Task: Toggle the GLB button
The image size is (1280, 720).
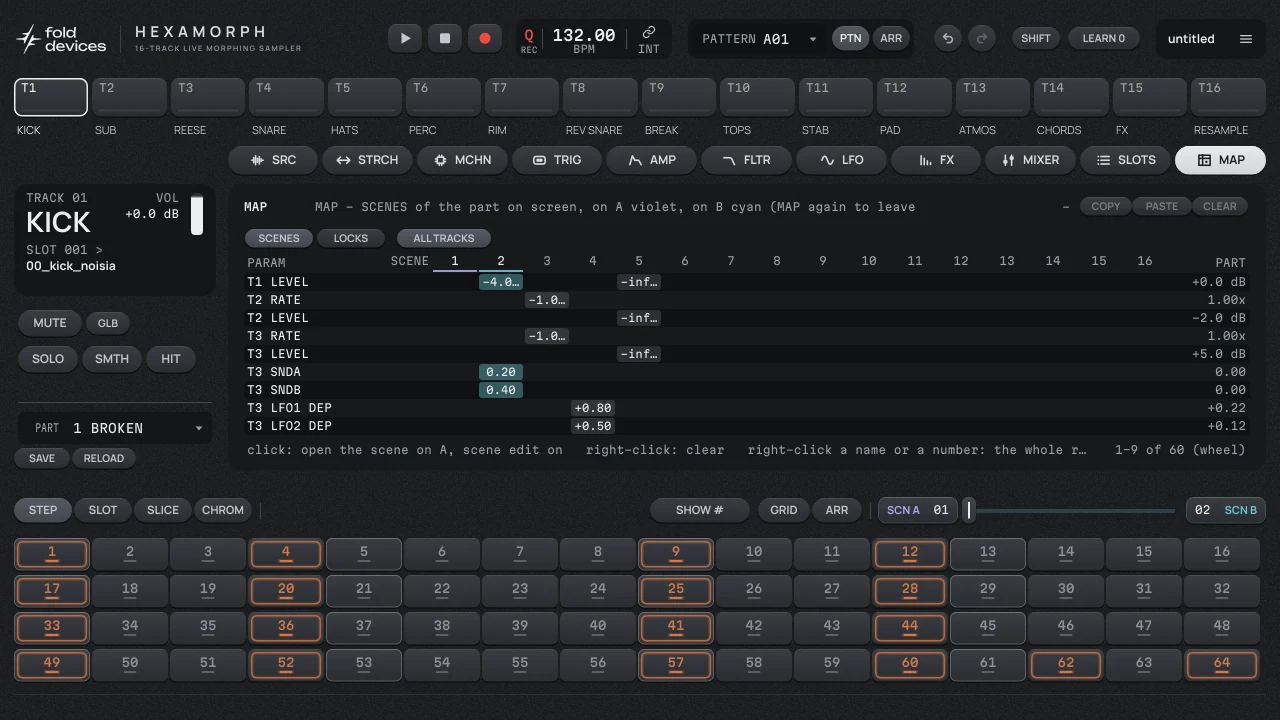Action: coord(108,323)
